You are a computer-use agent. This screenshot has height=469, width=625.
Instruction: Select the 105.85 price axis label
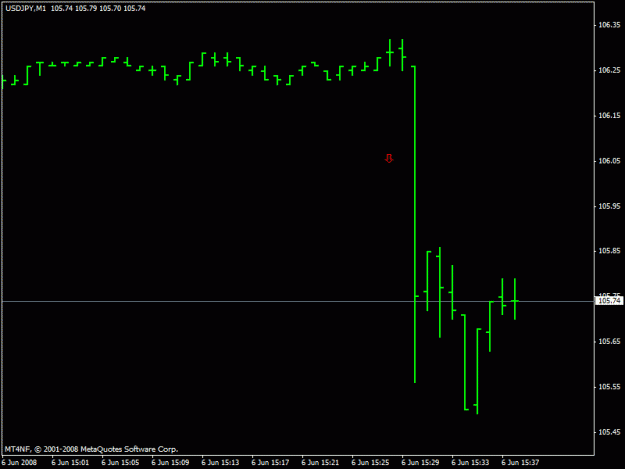tap(609, 251)
